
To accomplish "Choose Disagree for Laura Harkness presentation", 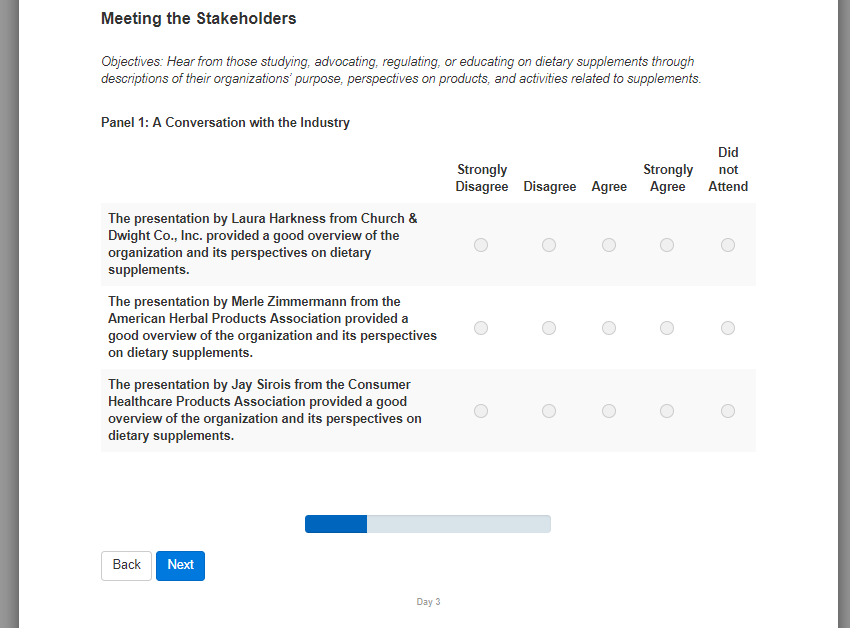I will point(549,245).
